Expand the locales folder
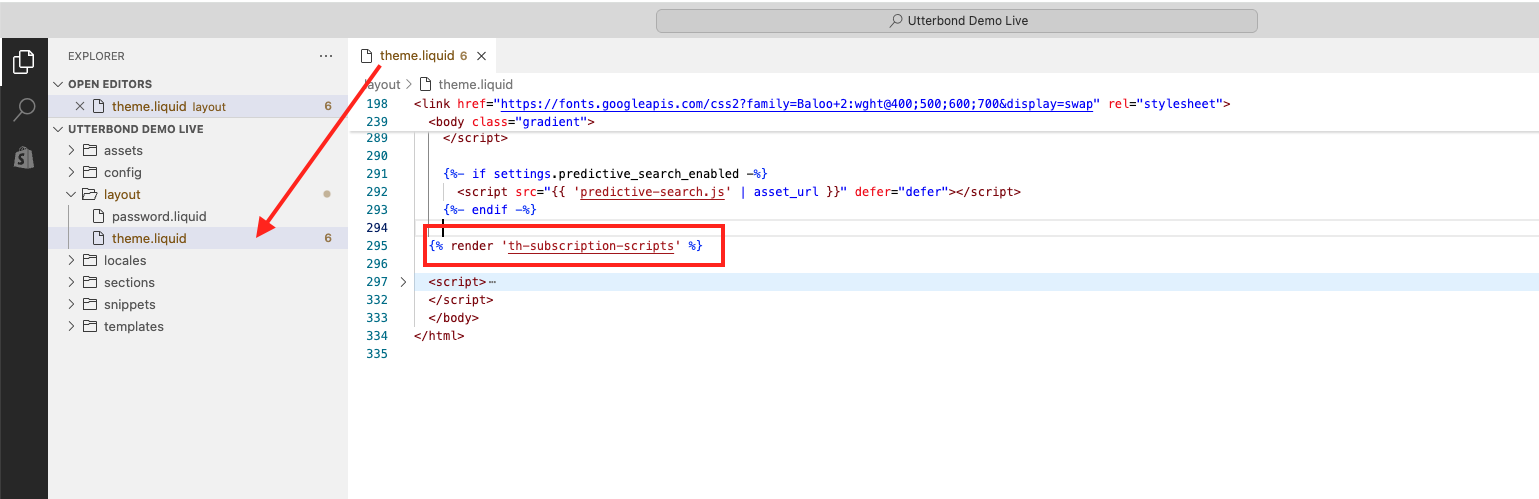Screen dimensions: 1539x499 71,260
